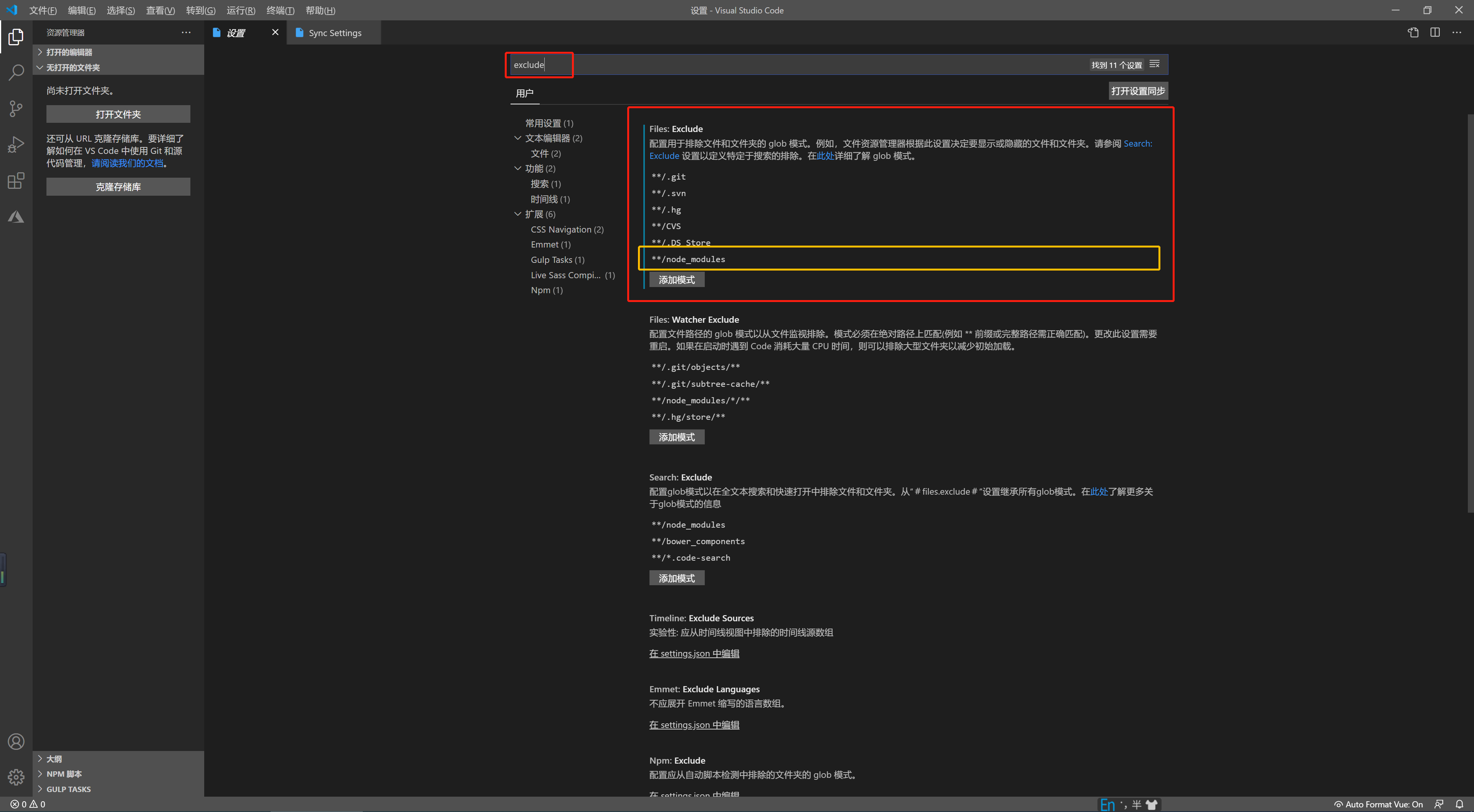Select the Run and Debug icon
This screenshot has height=812, width=1474.
16,144
